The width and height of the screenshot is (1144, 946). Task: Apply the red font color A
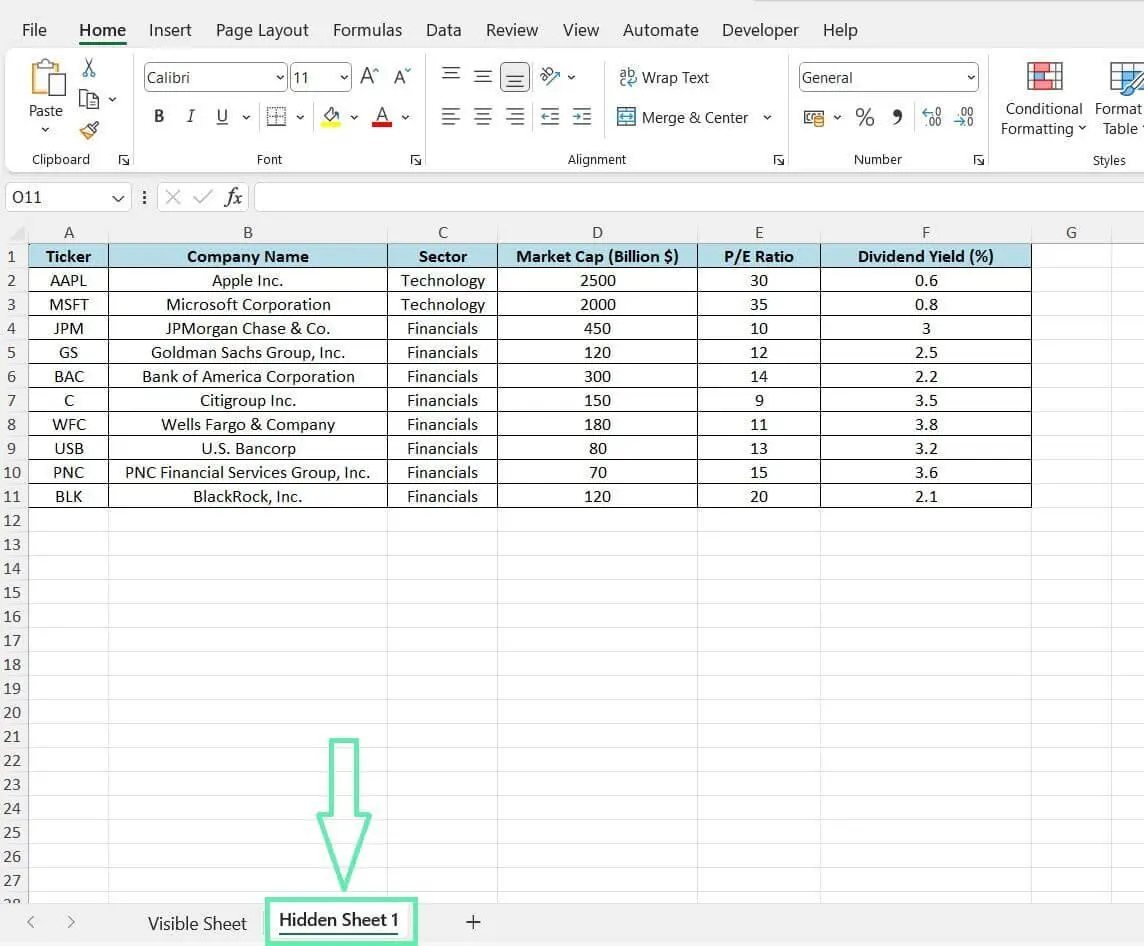click(382, 117)
